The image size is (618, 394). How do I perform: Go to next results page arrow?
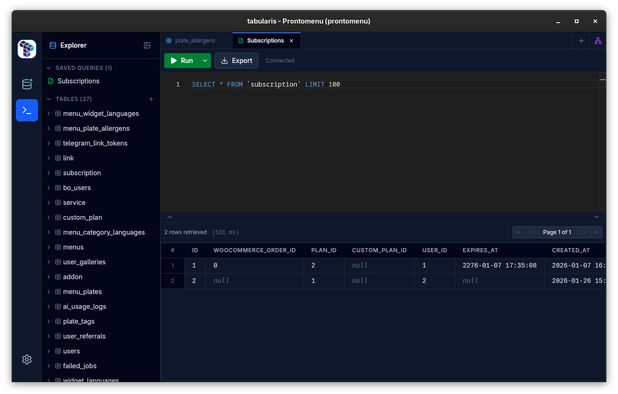(x=584, y=232)
